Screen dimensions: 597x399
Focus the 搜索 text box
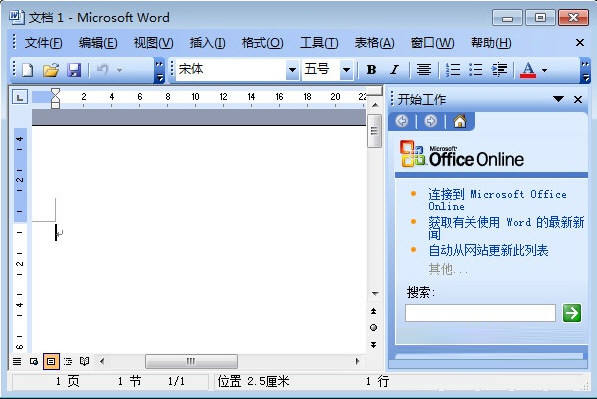pos(480,313)
